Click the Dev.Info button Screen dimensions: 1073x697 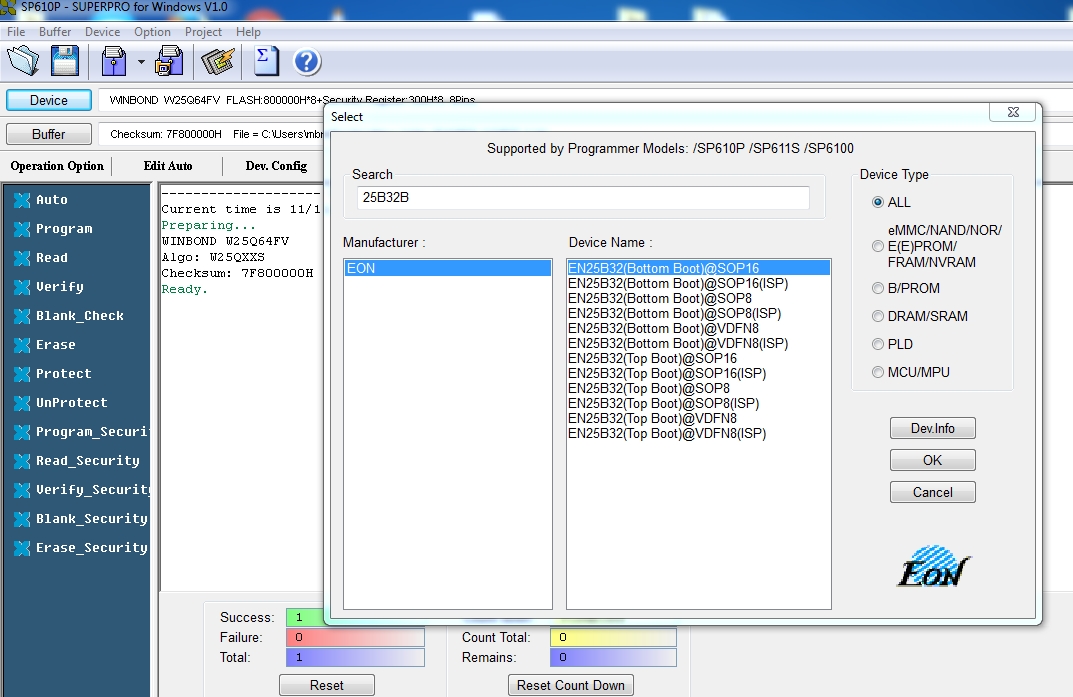(x=932, y=428)
